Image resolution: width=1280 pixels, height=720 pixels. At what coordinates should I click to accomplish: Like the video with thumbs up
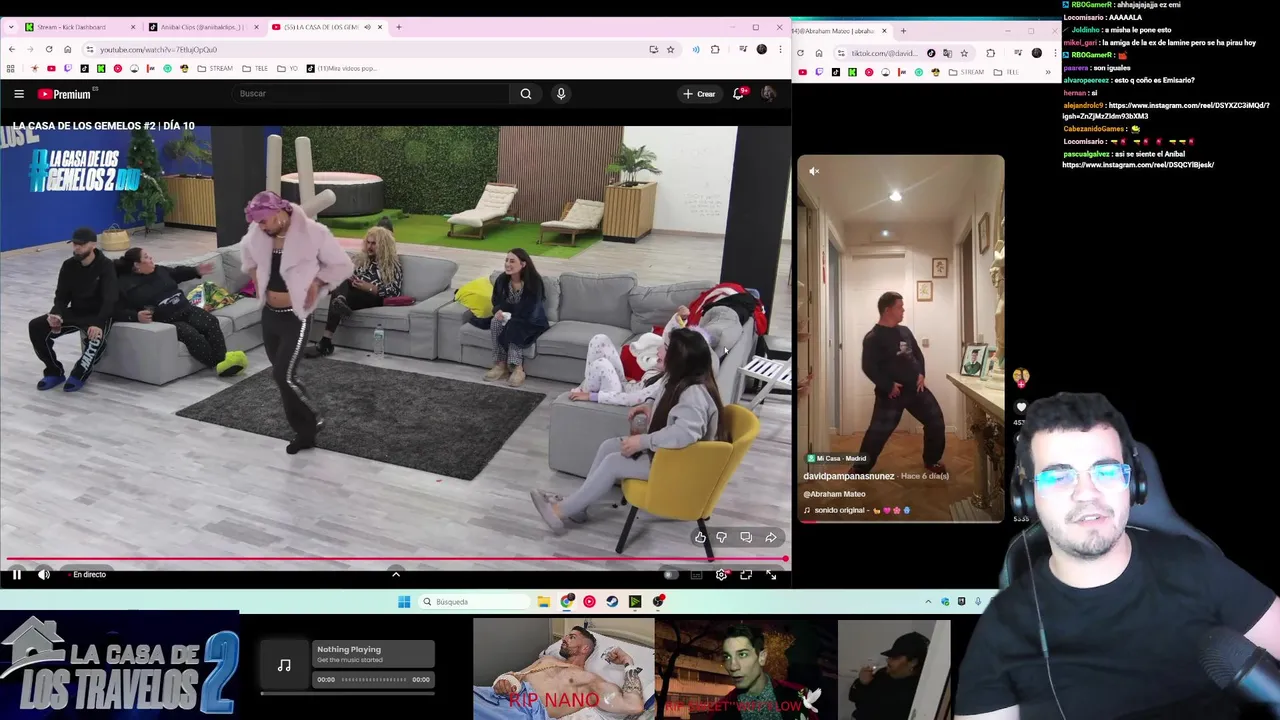coord(700,538)
